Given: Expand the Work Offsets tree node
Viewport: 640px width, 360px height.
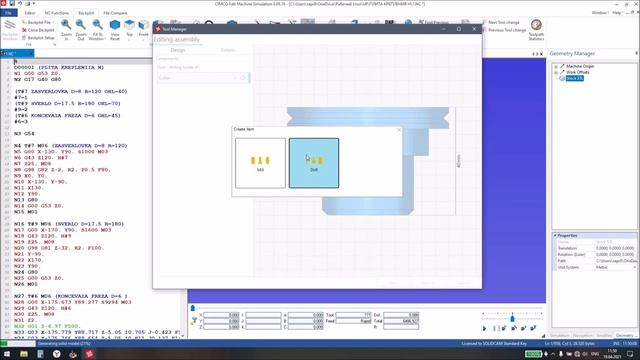Looking at the screenshot, I should tap(556, 73).
